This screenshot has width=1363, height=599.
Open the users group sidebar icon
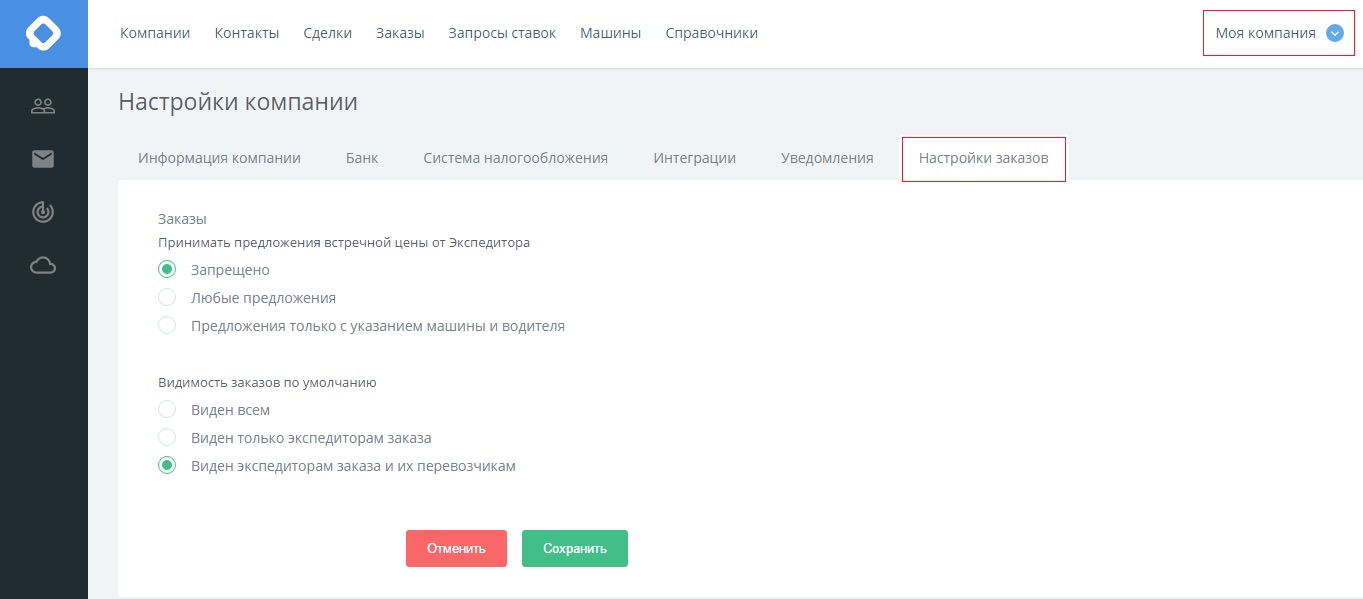43,105
